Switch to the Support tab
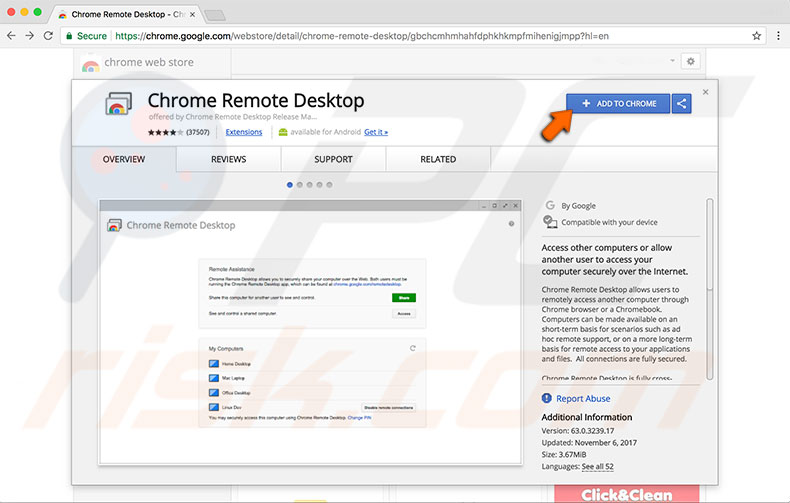790x503 pixels. pyautogui.click(x=334, y=159)
